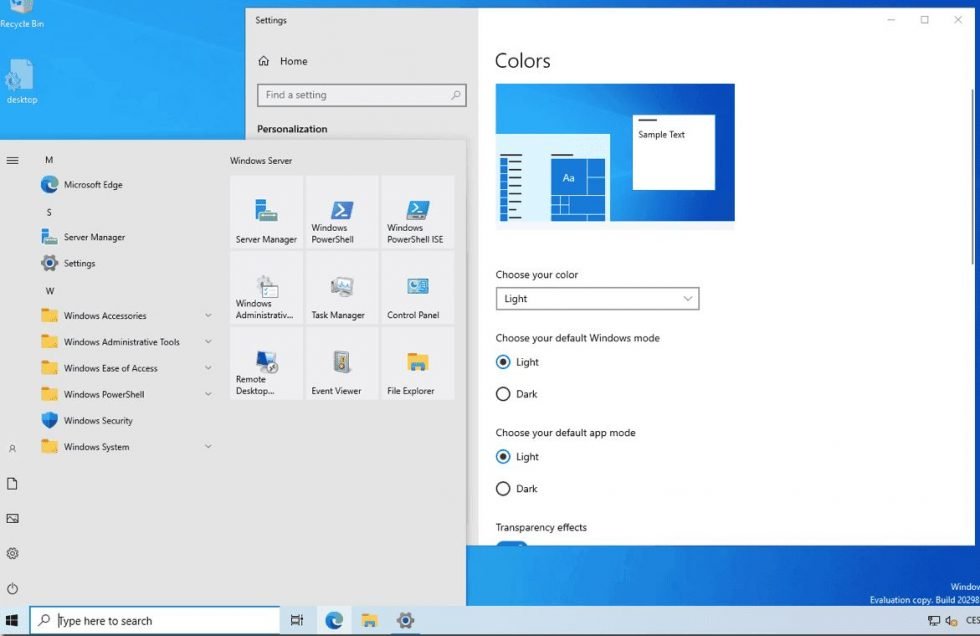This screenshot has height=636, width=980.
Task: Open Windows PowerShell ISE tile
Action: pyautogui.click(x=417, y=212)
